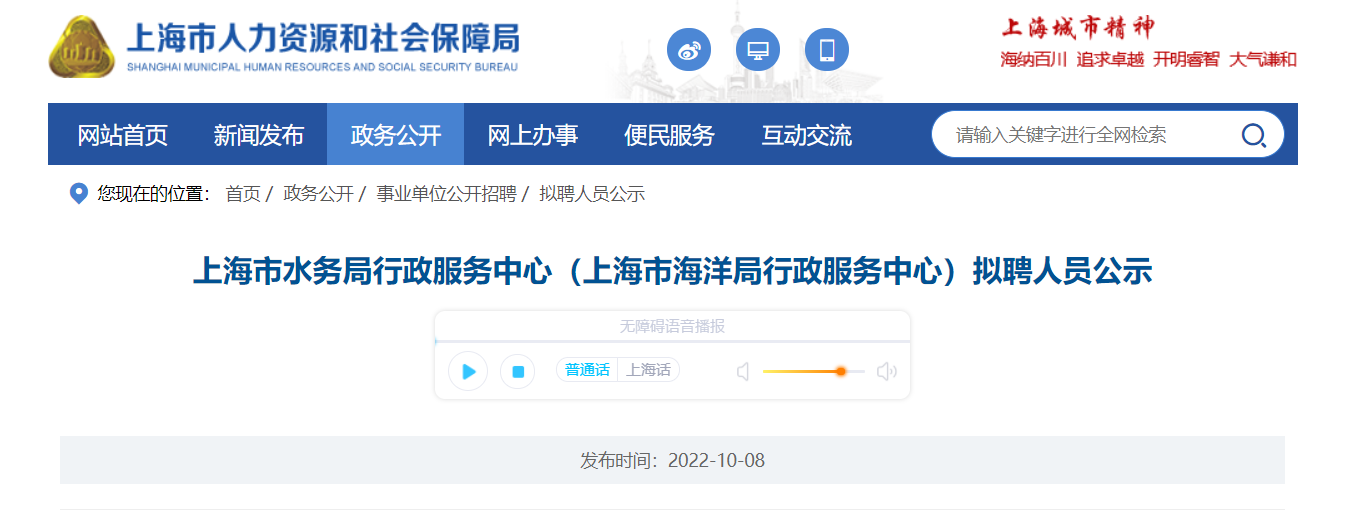
Task: Open 互动交流 navigation item
Action: coord(806,135)
